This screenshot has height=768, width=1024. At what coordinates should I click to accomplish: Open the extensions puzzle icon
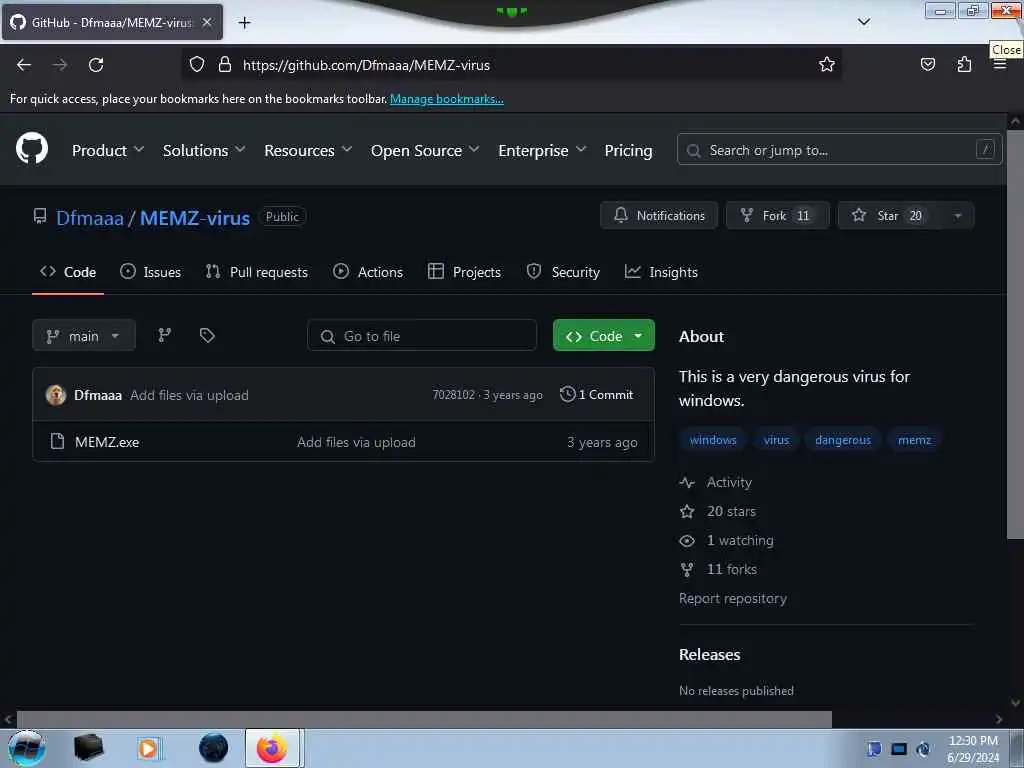(x=964, y=64)
